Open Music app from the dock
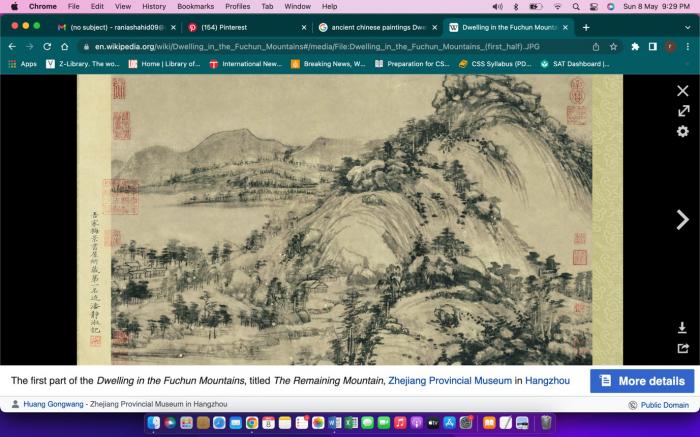 pos(400,422)
